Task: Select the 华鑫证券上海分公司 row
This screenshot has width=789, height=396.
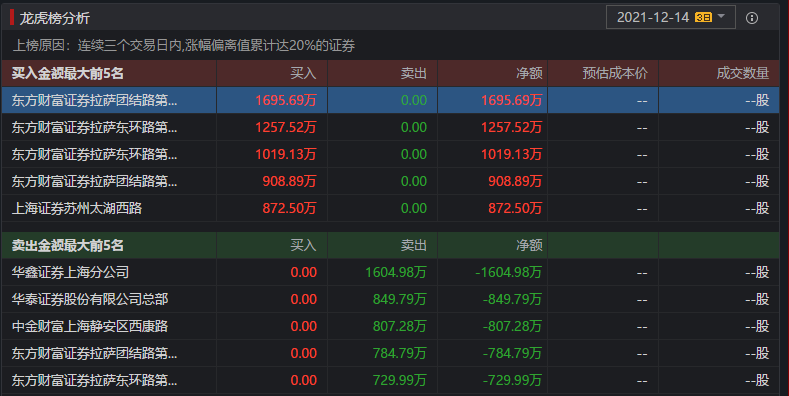Action: [390, 272]
